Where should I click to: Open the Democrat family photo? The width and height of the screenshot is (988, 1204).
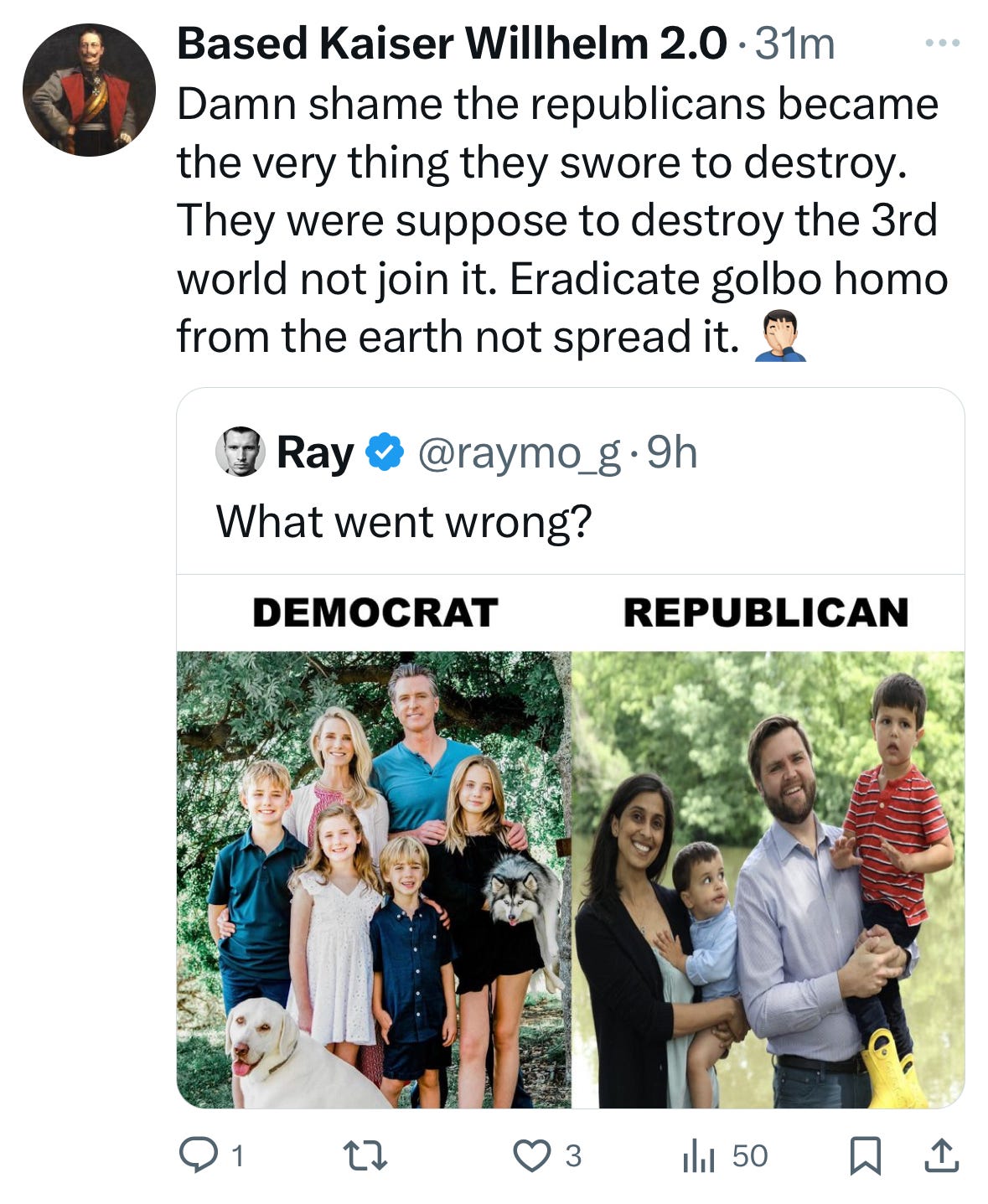374,879
